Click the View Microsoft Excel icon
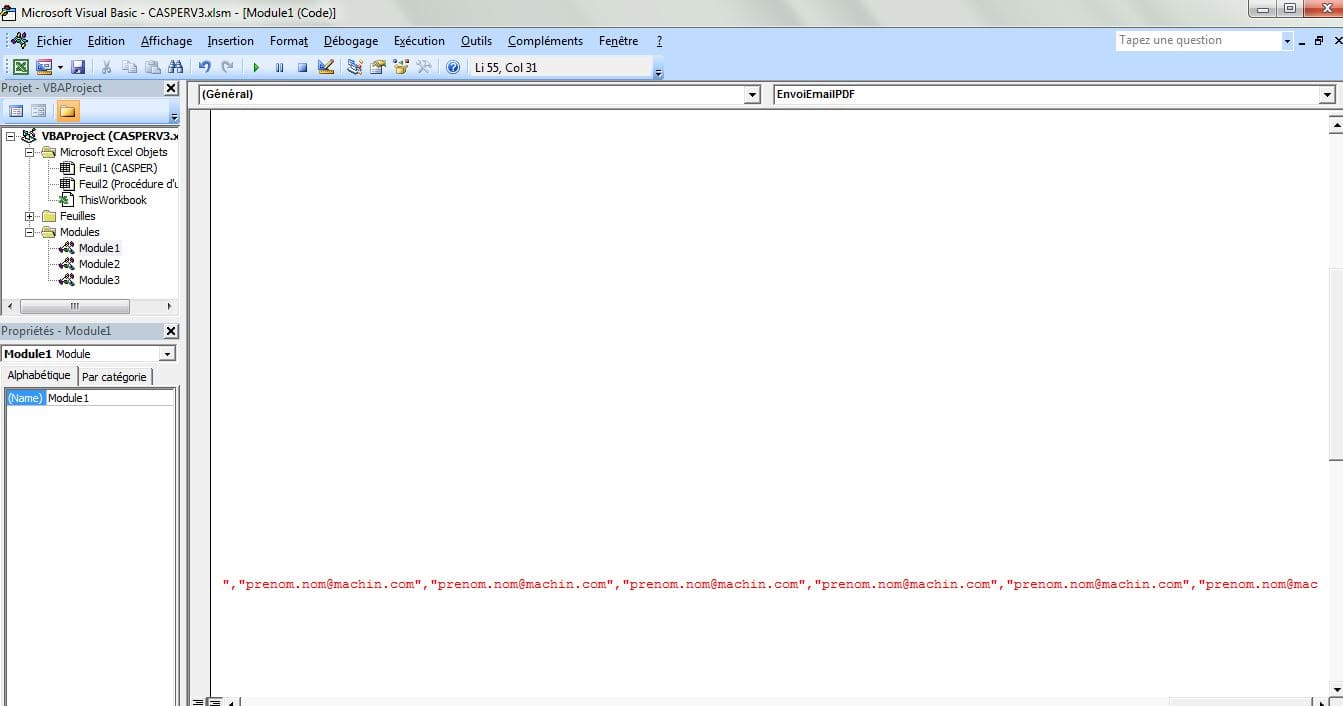Viewport: 1343px width, 706px height. coord(20,67)
